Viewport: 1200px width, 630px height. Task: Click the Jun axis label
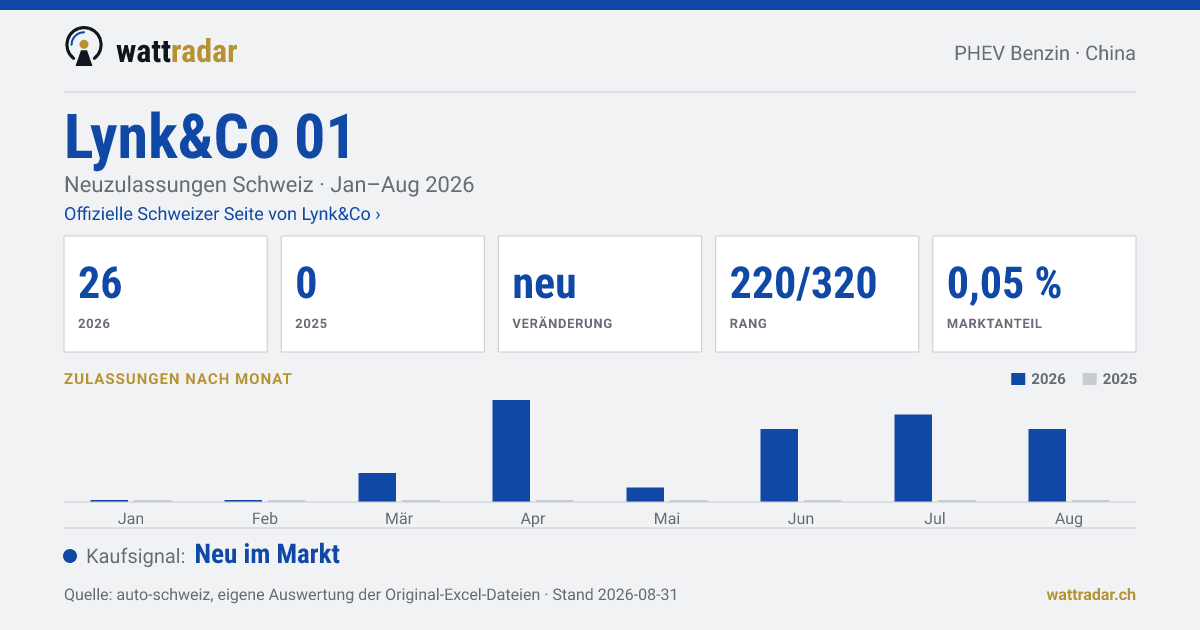(801, 518)
